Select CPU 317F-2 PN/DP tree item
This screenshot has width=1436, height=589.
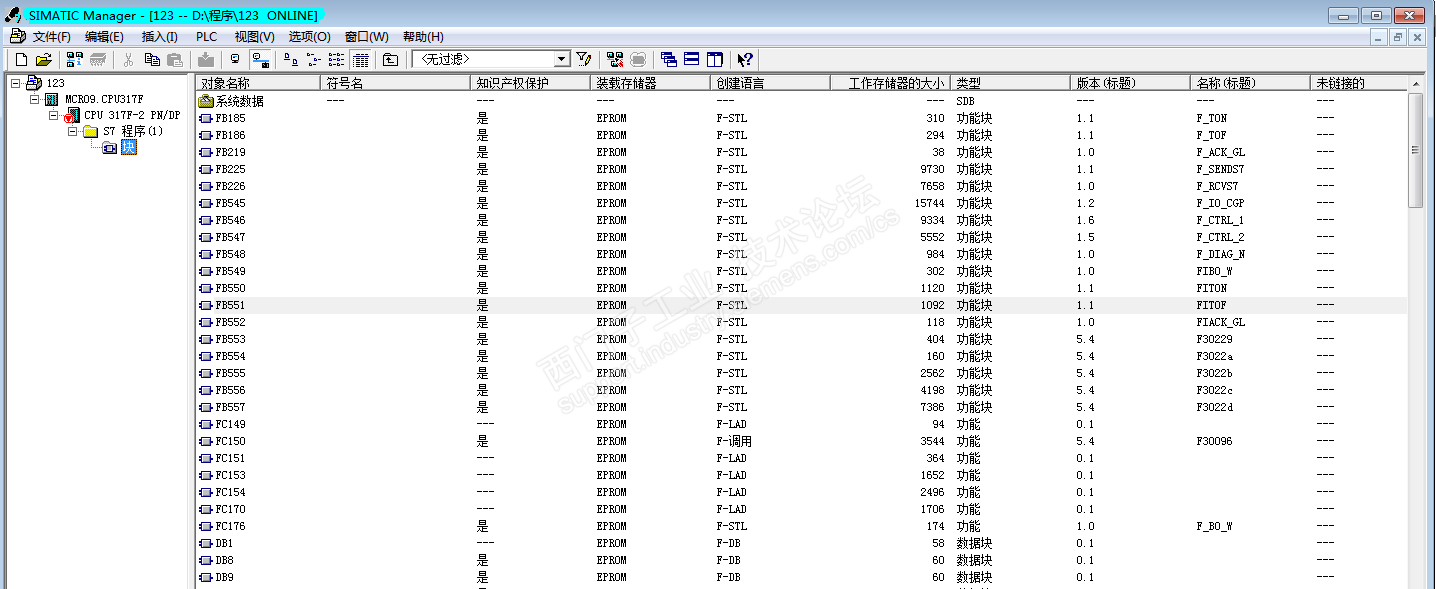coord(132,115)
